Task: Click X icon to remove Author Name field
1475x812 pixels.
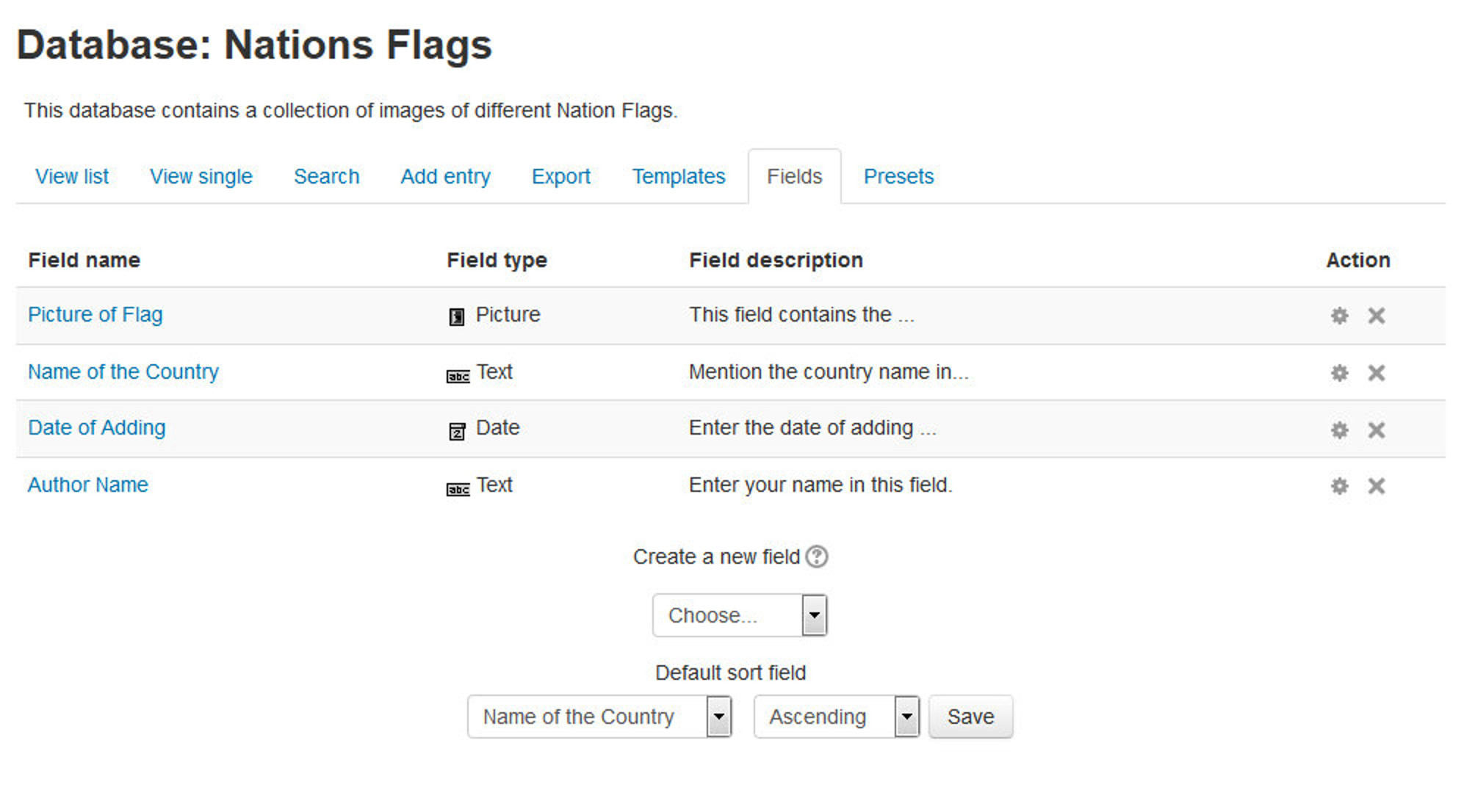Action: [x=1376, y=486]
